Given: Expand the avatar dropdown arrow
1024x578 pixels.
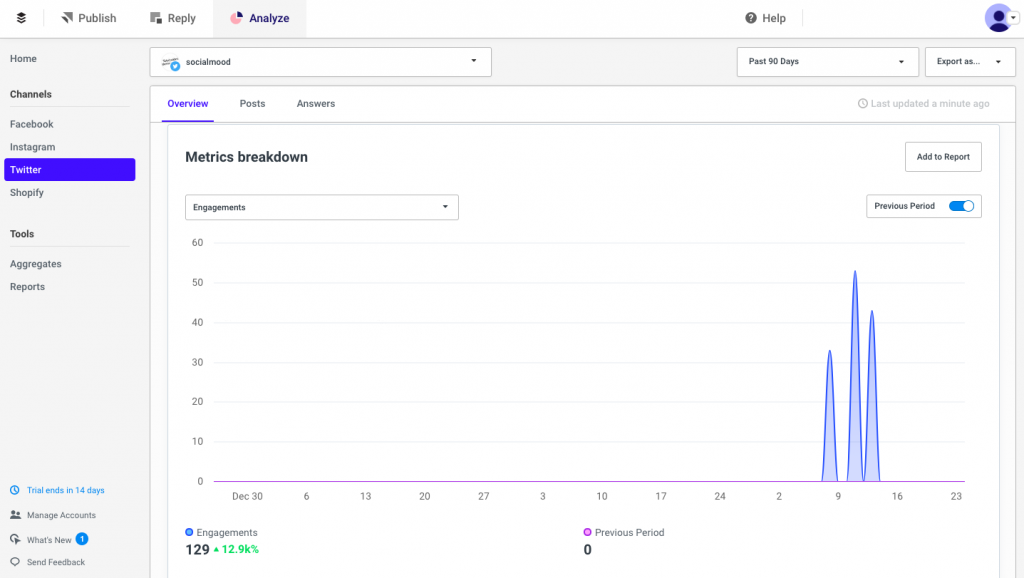Looking at the screenshot, I should (x=1014, y=18).
